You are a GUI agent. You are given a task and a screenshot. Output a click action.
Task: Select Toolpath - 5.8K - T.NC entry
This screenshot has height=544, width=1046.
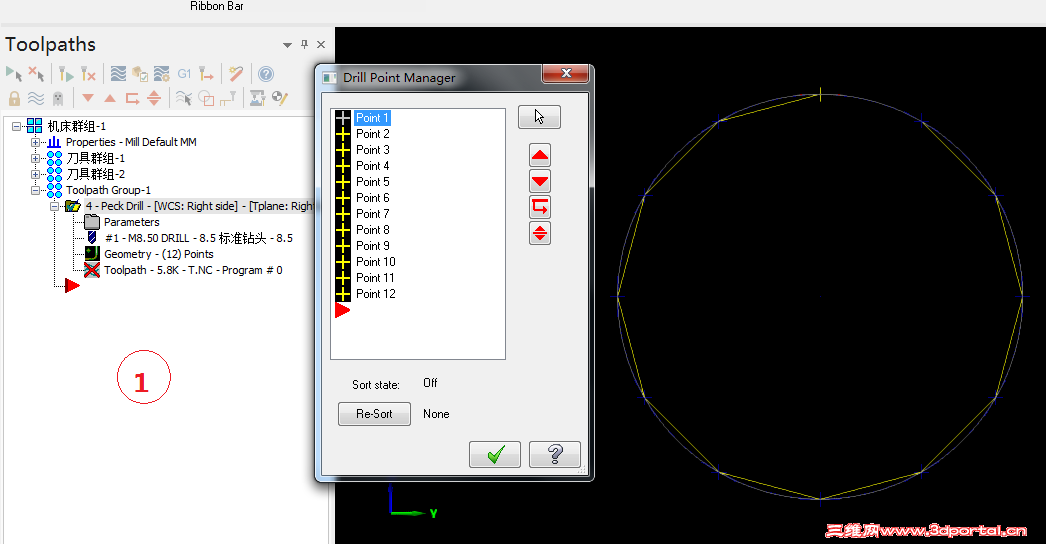tap(193, 270)
